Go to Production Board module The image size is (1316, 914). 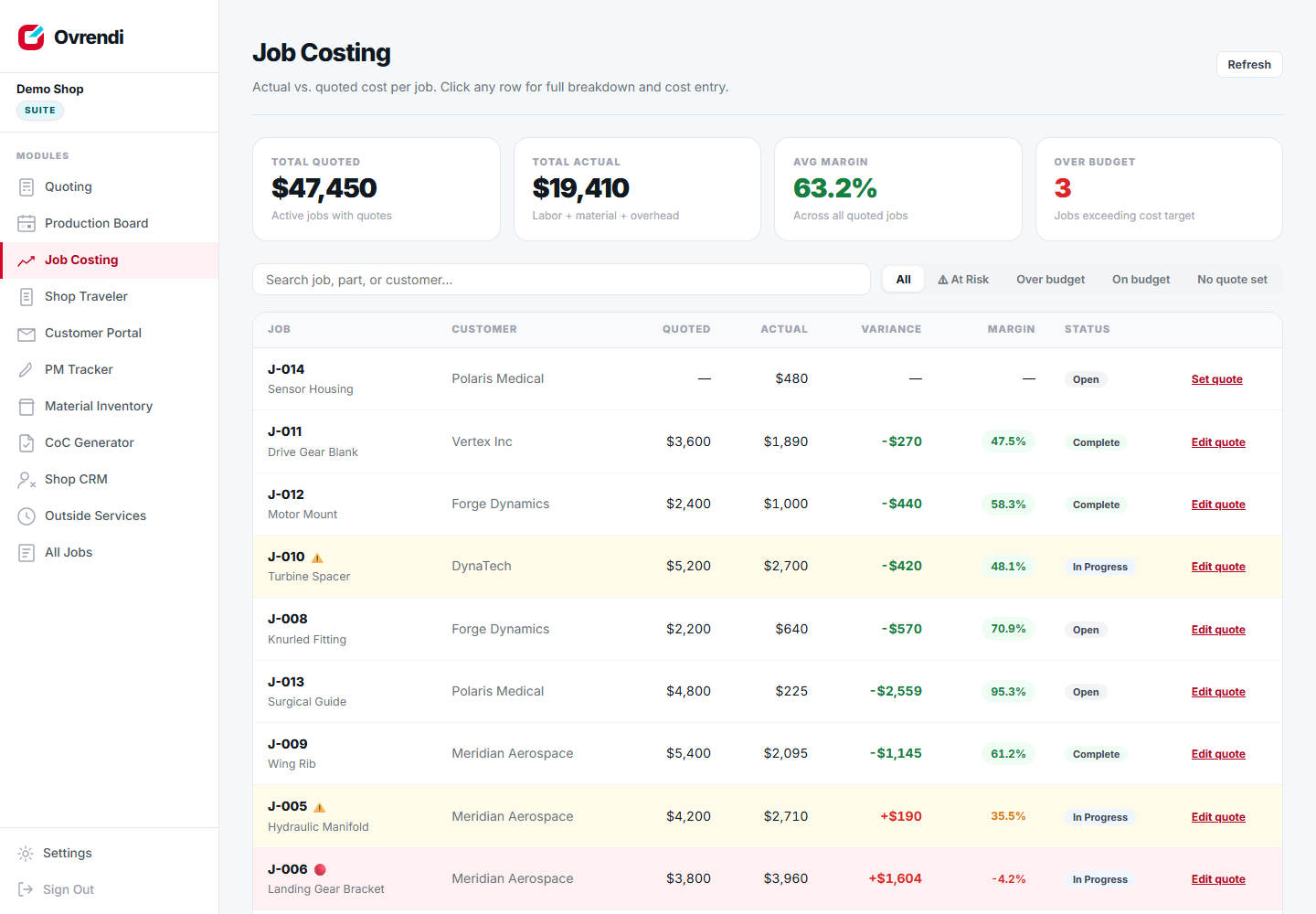click(x=110, y=223)
